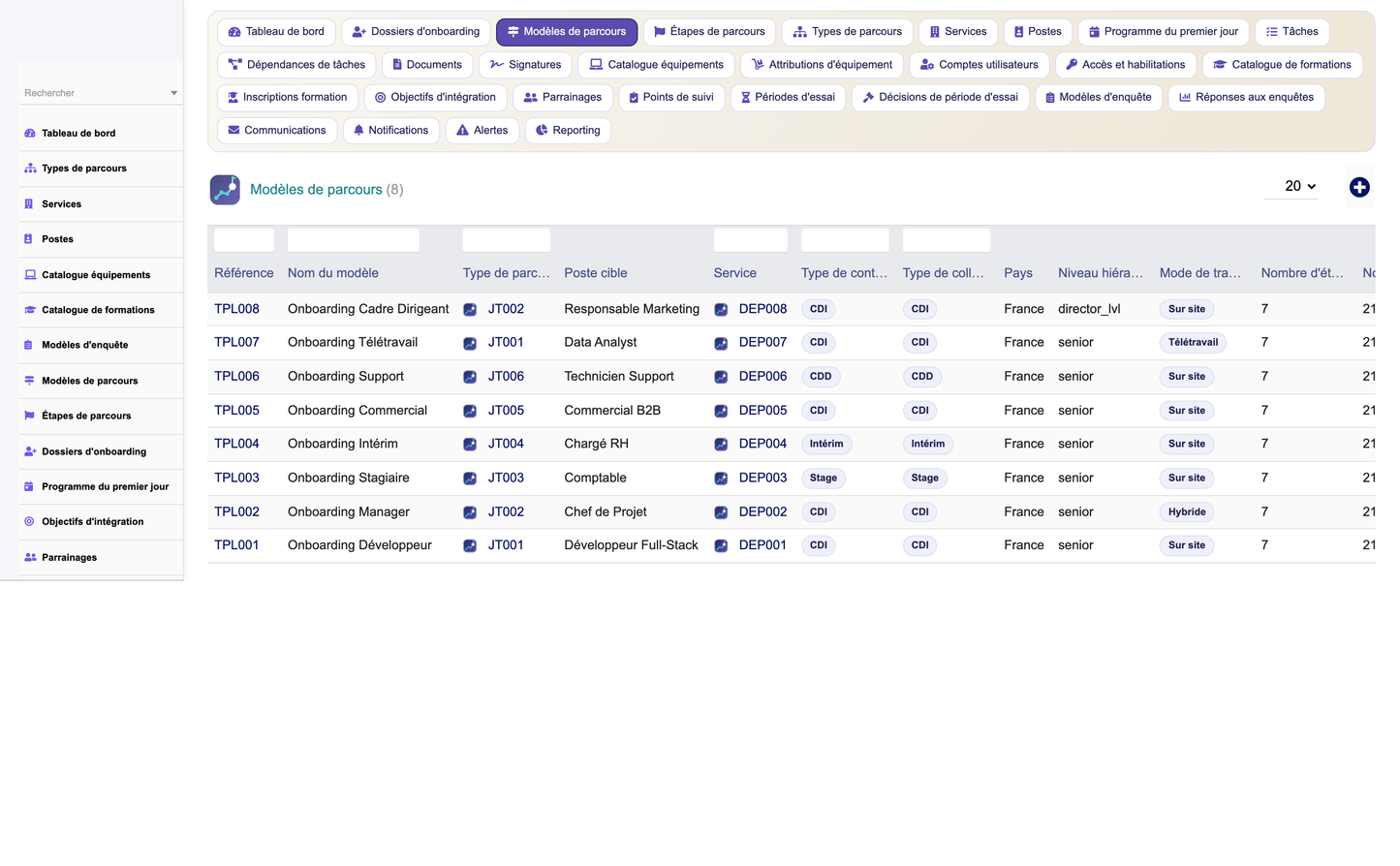Click the service icon beside DEP007
The image size is (1400, 866).
tap(721, 343)
